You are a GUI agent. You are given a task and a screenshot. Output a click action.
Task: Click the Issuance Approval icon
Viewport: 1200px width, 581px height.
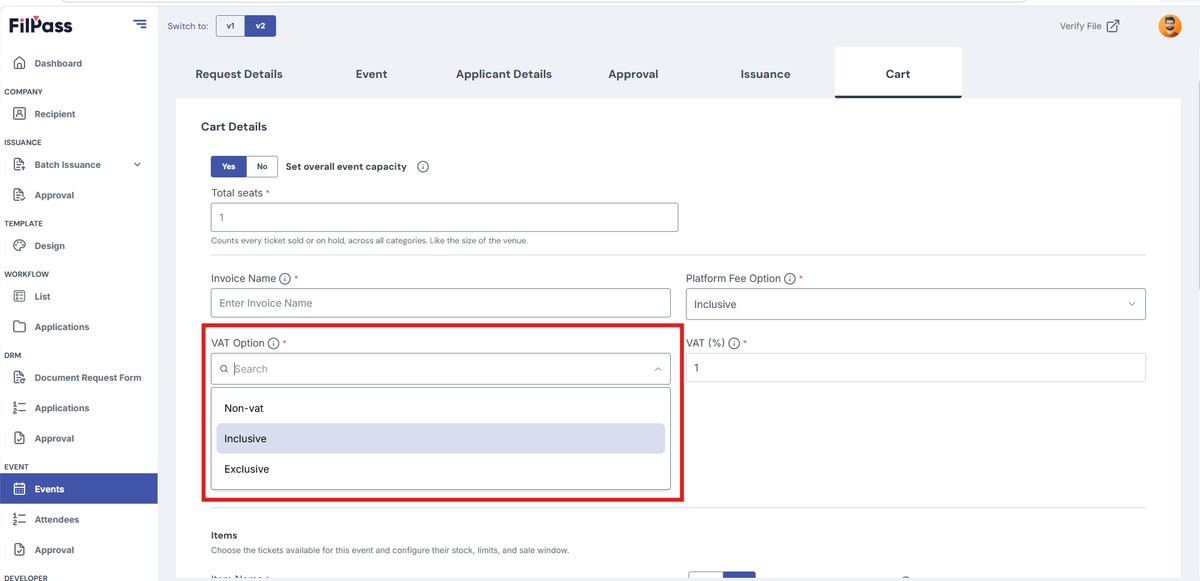click(x=19, y=195)
